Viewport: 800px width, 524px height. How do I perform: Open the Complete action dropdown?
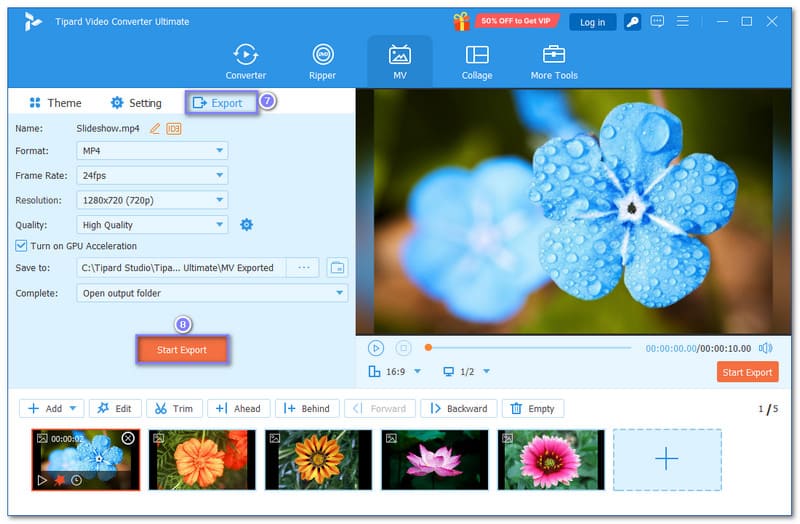[x=212, y=293]
